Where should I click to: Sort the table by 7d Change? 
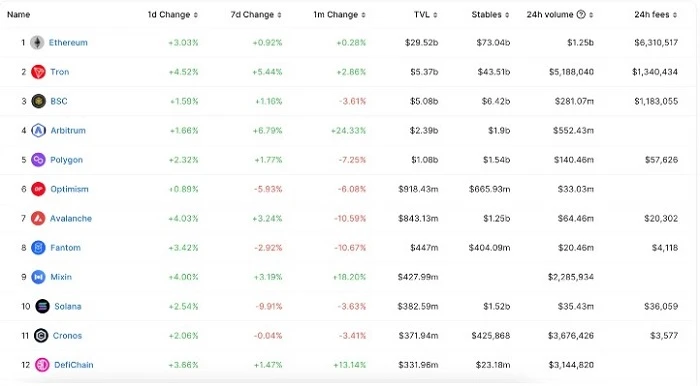pyautogui.click(x=256, y=15)
